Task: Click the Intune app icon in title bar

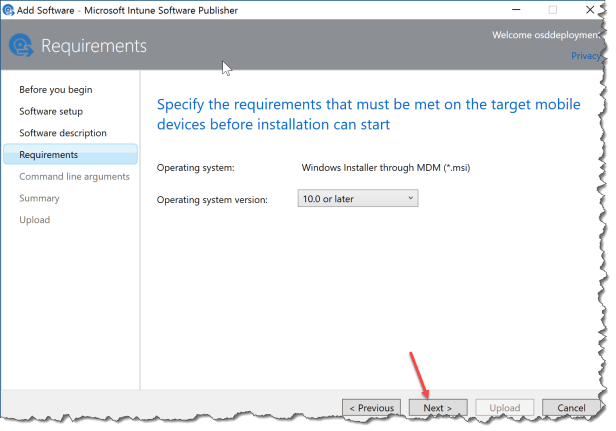Action: pos(8,9)
